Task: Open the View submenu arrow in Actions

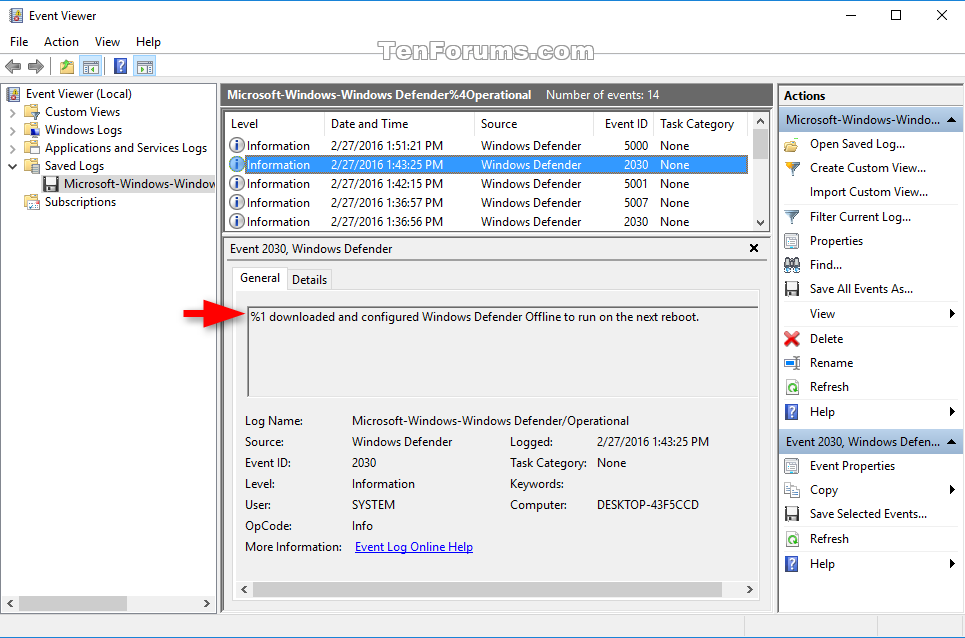Action: [952, 314]
